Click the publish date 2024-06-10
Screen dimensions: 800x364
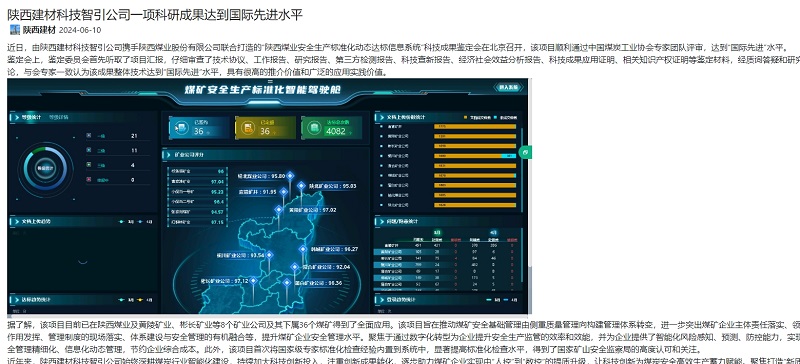(x=80, y=30)
